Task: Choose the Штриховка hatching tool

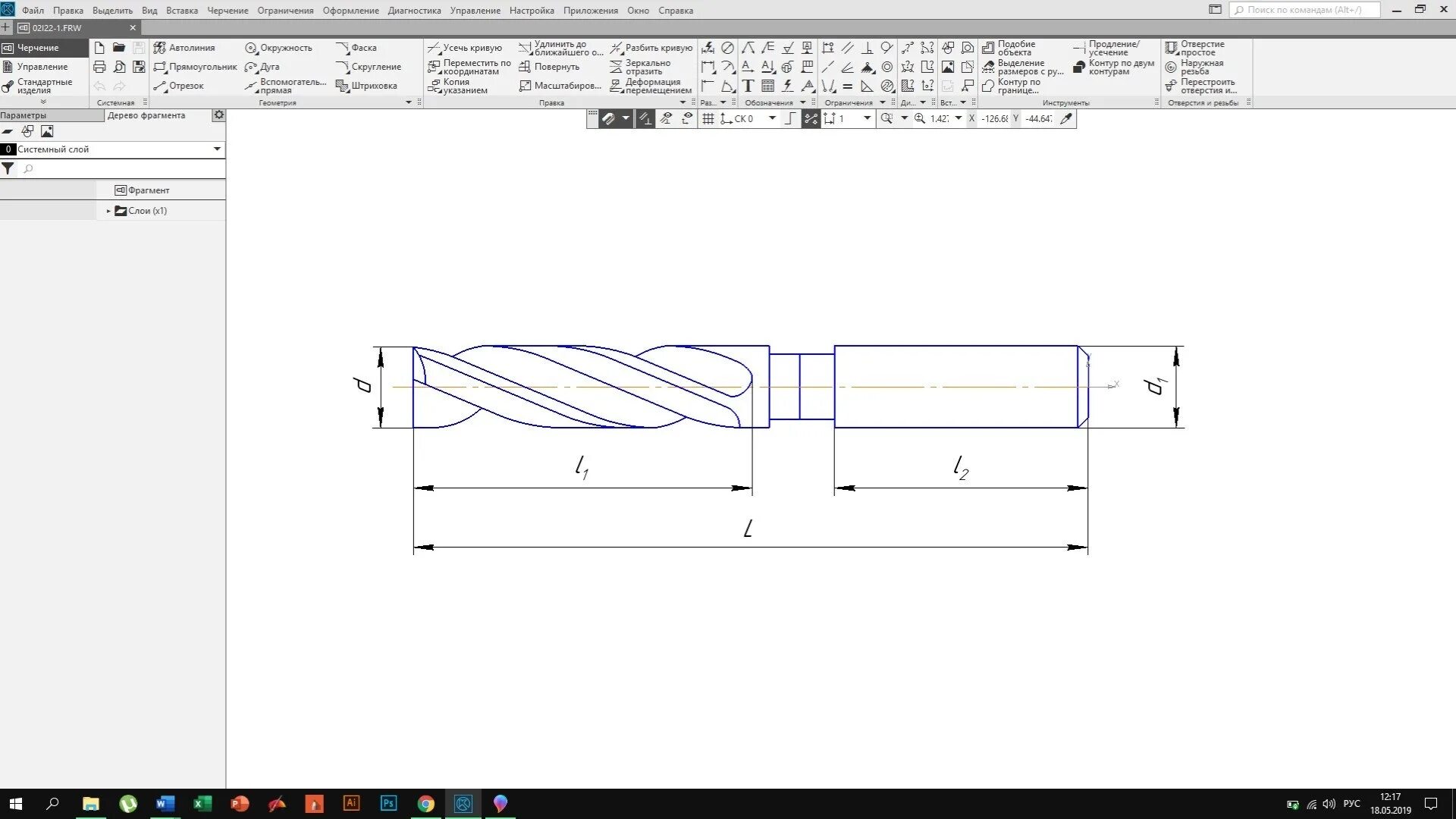Action: (x=366, y=86)
